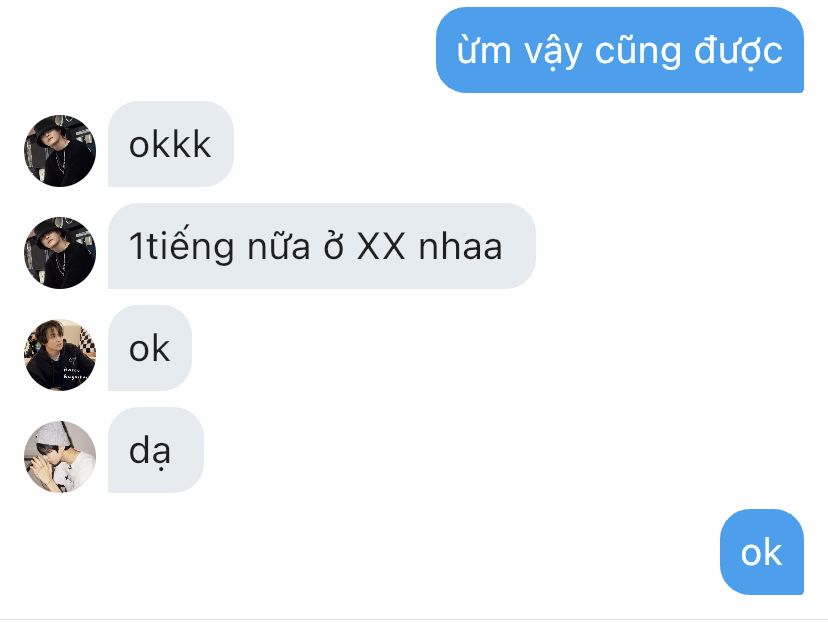
Task: Click avatar next to "1tiếng nữa ở XX nhaa"
Action: [60, 252]
